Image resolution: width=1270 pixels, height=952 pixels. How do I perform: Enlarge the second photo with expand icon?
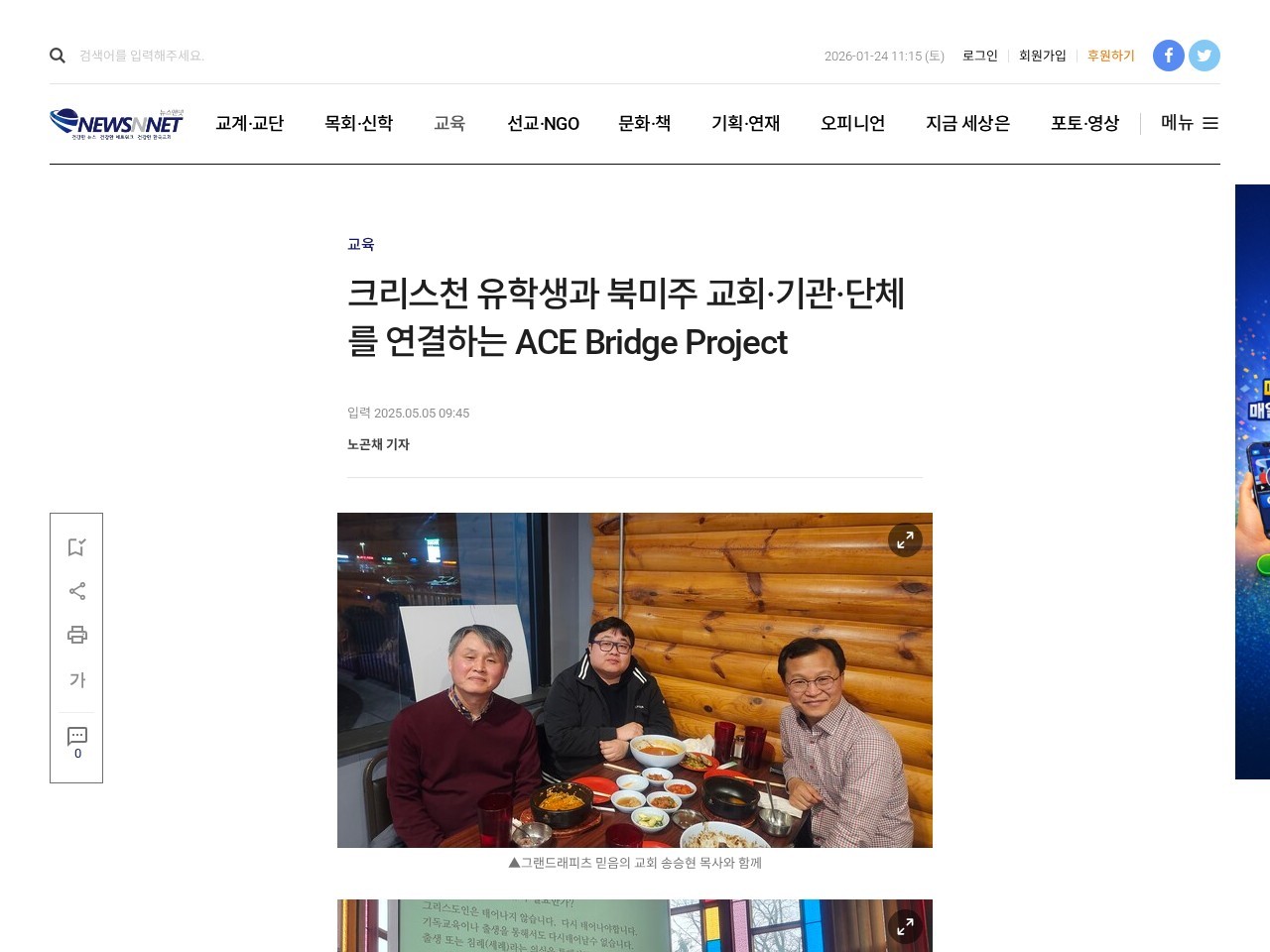905,927
